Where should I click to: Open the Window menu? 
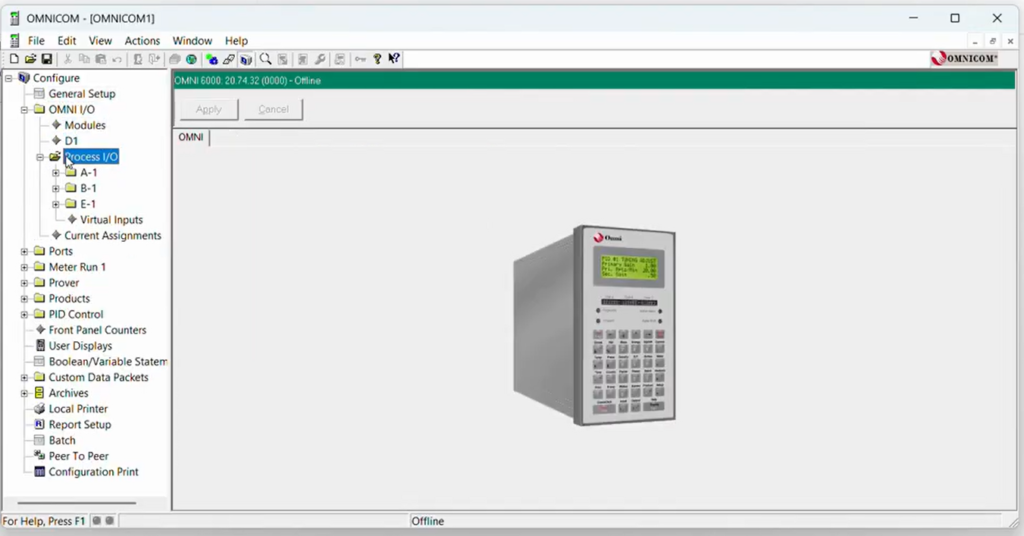(x=192, y=41)
